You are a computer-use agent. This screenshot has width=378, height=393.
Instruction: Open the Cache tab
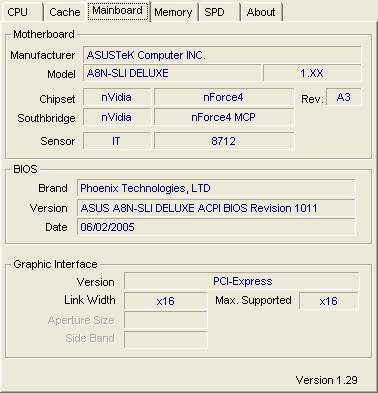point(65,12)
